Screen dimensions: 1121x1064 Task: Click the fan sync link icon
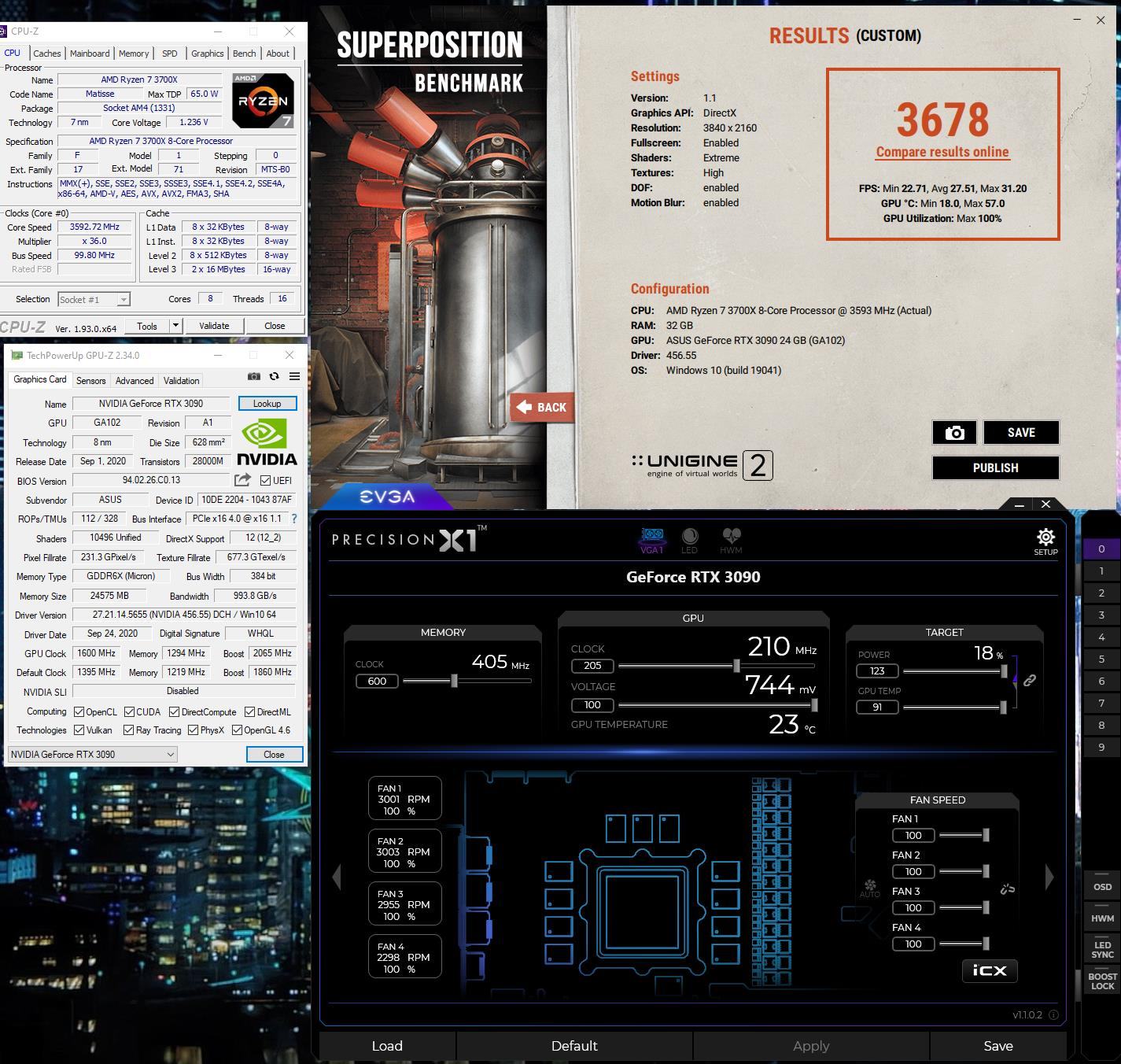point(1008,889)
